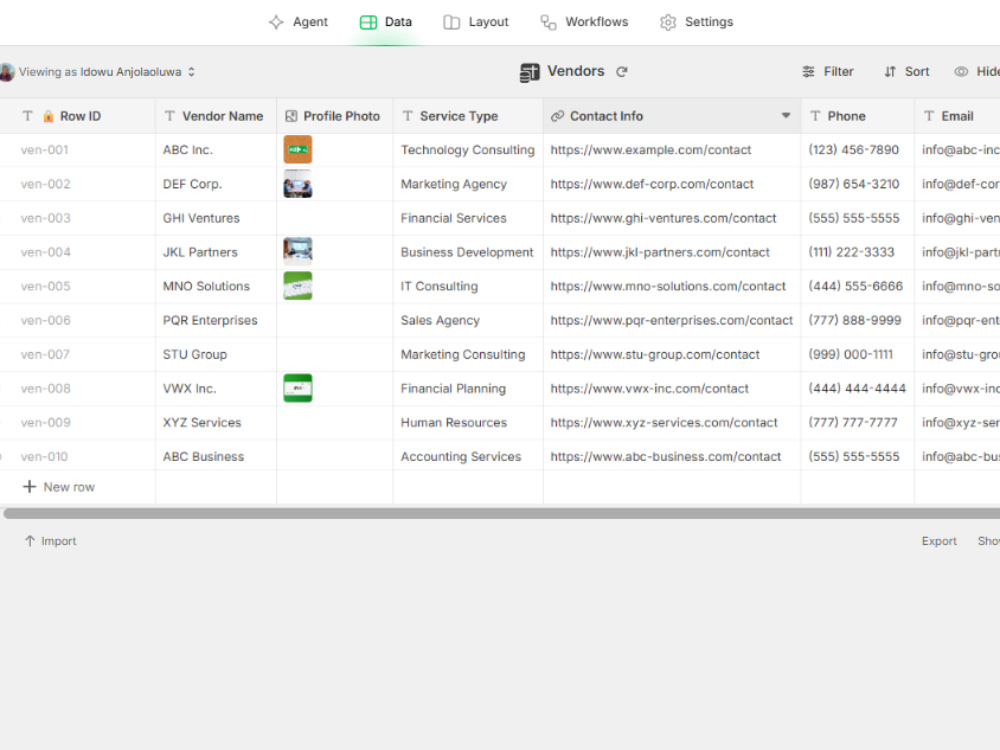Open the Agent tab
The image size is (1000, 750).
(x=298, y=22)
